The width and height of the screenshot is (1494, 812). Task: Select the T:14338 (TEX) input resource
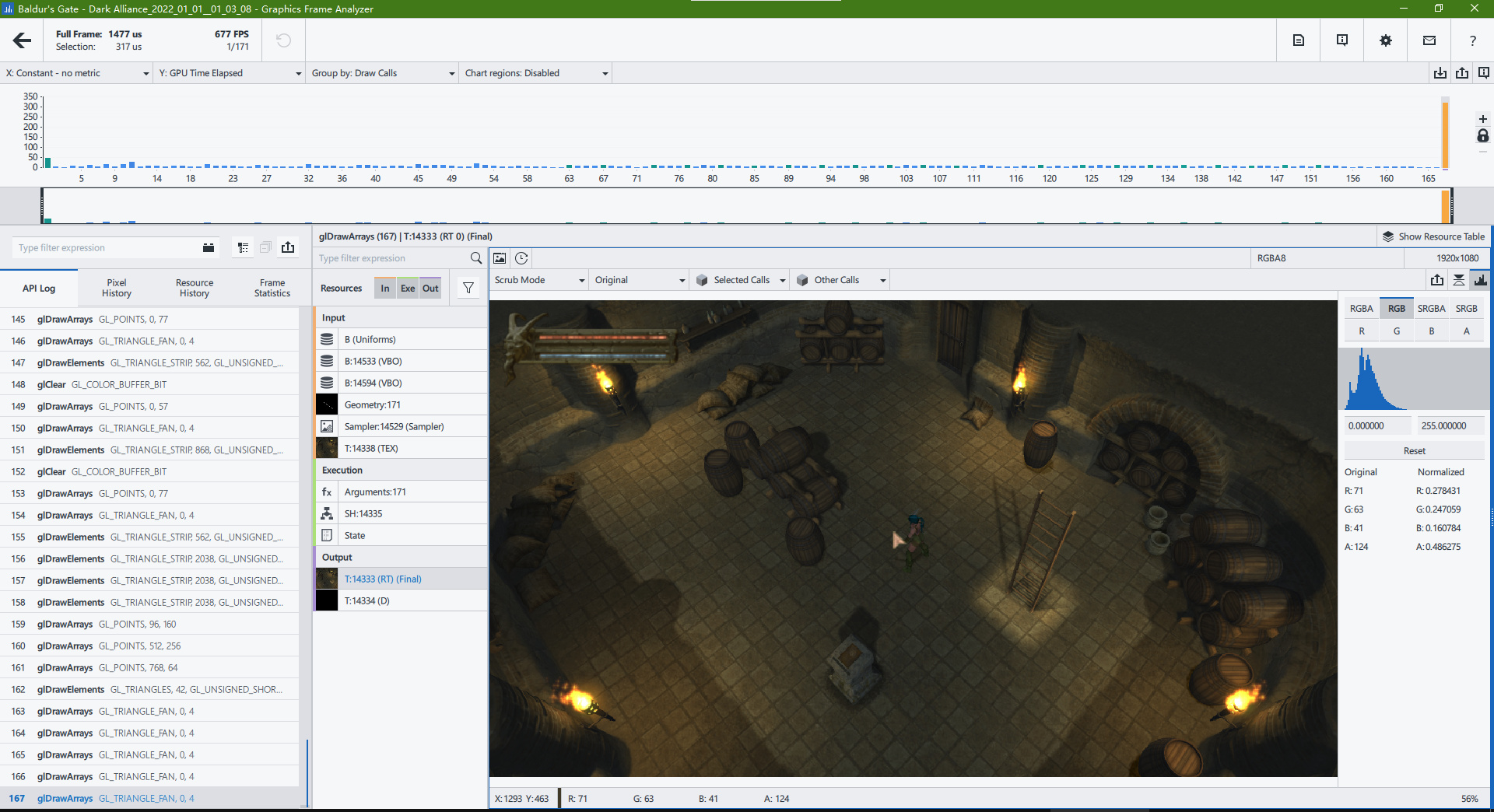[x=371, y=449]
